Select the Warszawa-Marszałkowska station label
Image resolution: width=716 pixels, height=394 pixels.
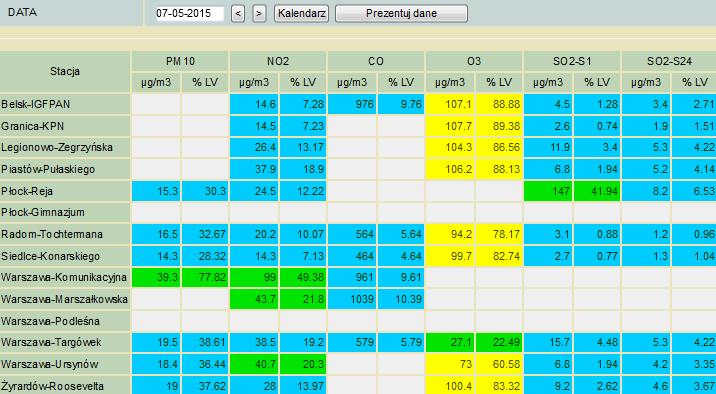click(x=65, y=299)
